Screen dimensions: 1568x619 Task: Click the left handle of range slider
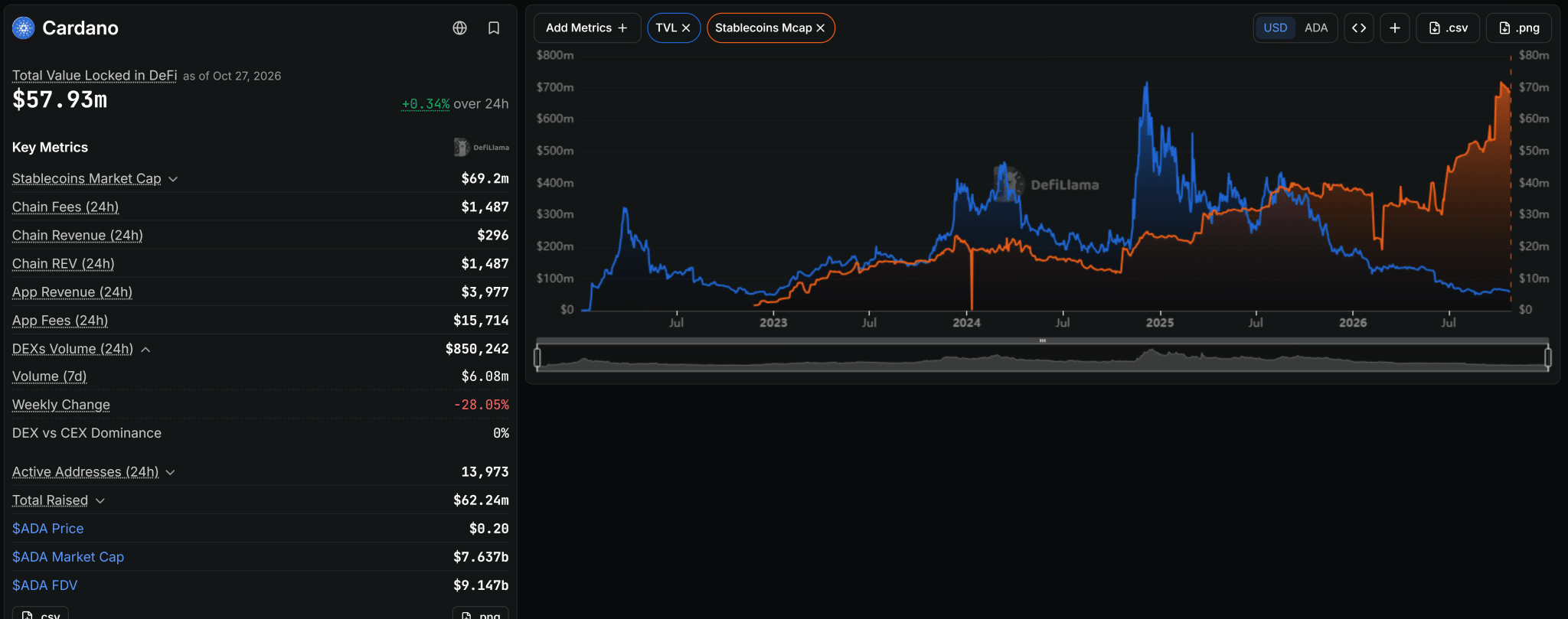click(x=537, y=357)
